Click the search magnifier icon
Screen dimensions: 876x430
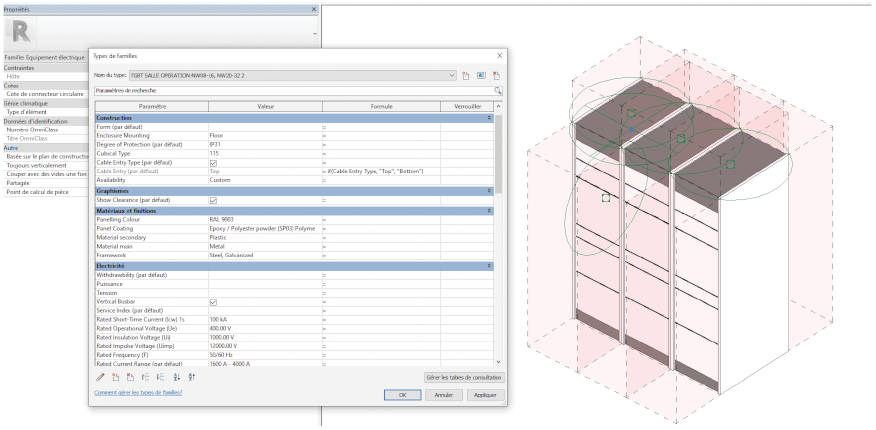[497, 90]
